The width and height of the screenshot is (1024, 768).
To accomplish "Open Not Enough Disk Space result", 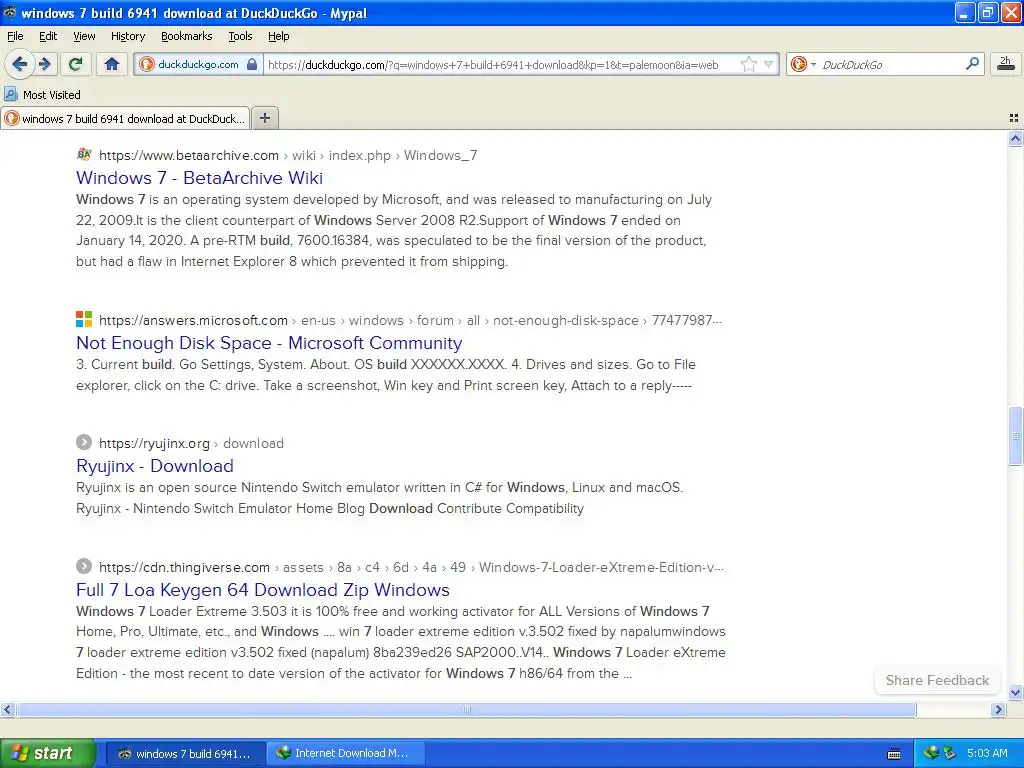I will (269, 343).
